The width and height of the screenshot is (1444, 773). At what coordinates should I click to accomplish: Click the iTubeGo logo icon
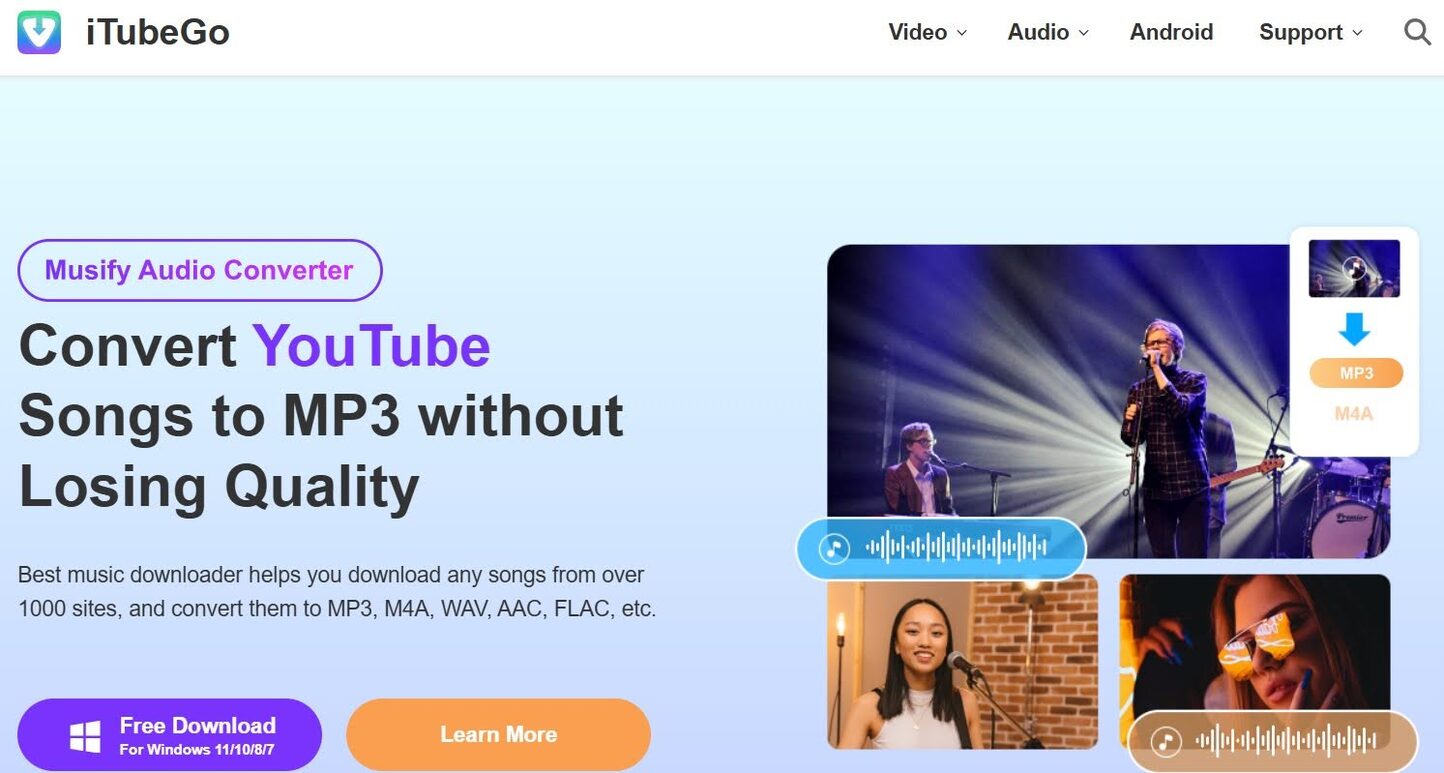pyautogui.click(x=39, y=32)
